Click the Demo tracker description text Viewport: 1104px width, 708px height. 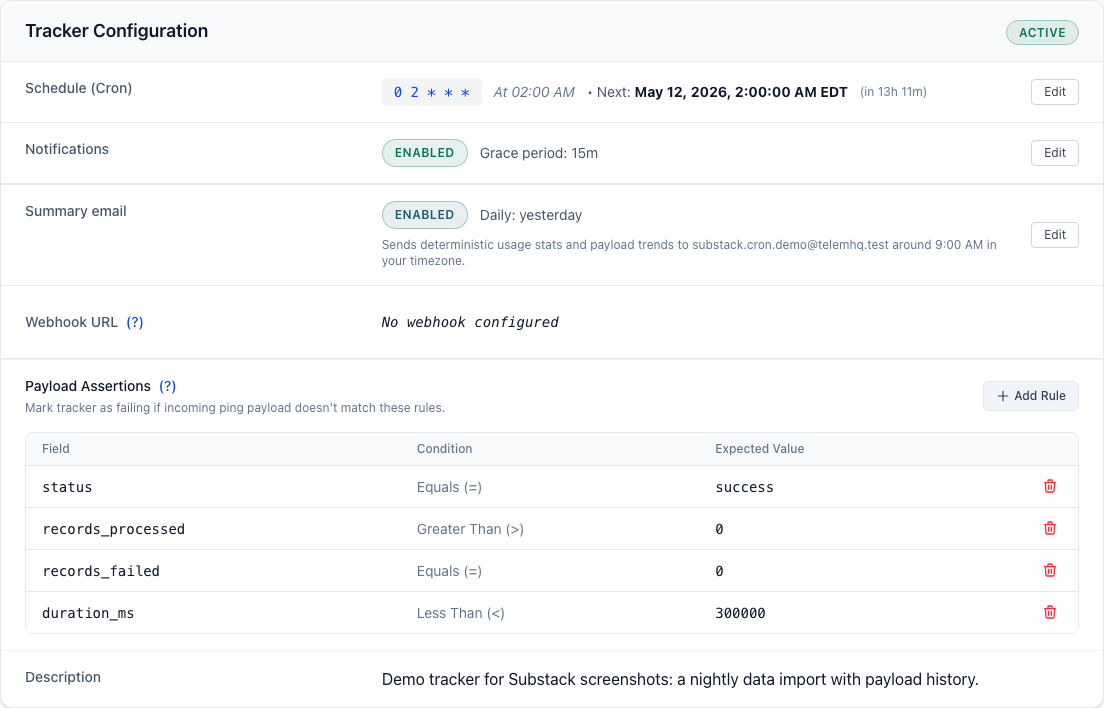click(680, 679)
